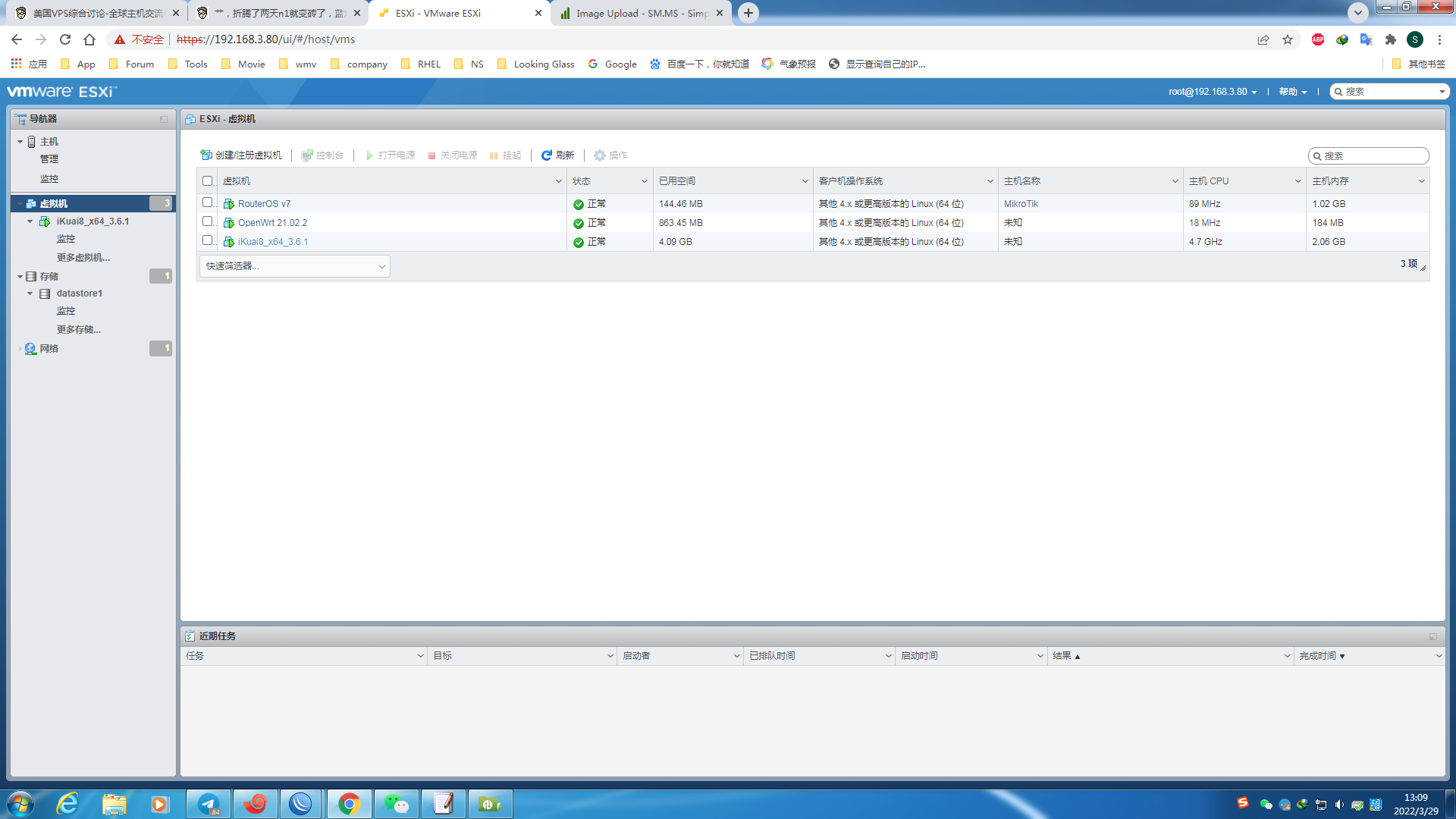Click the OpenWrt 21.02.2 VM name
Viewport: 1456px width, 819px height.
pyautogui.click(x=272, y=223)
